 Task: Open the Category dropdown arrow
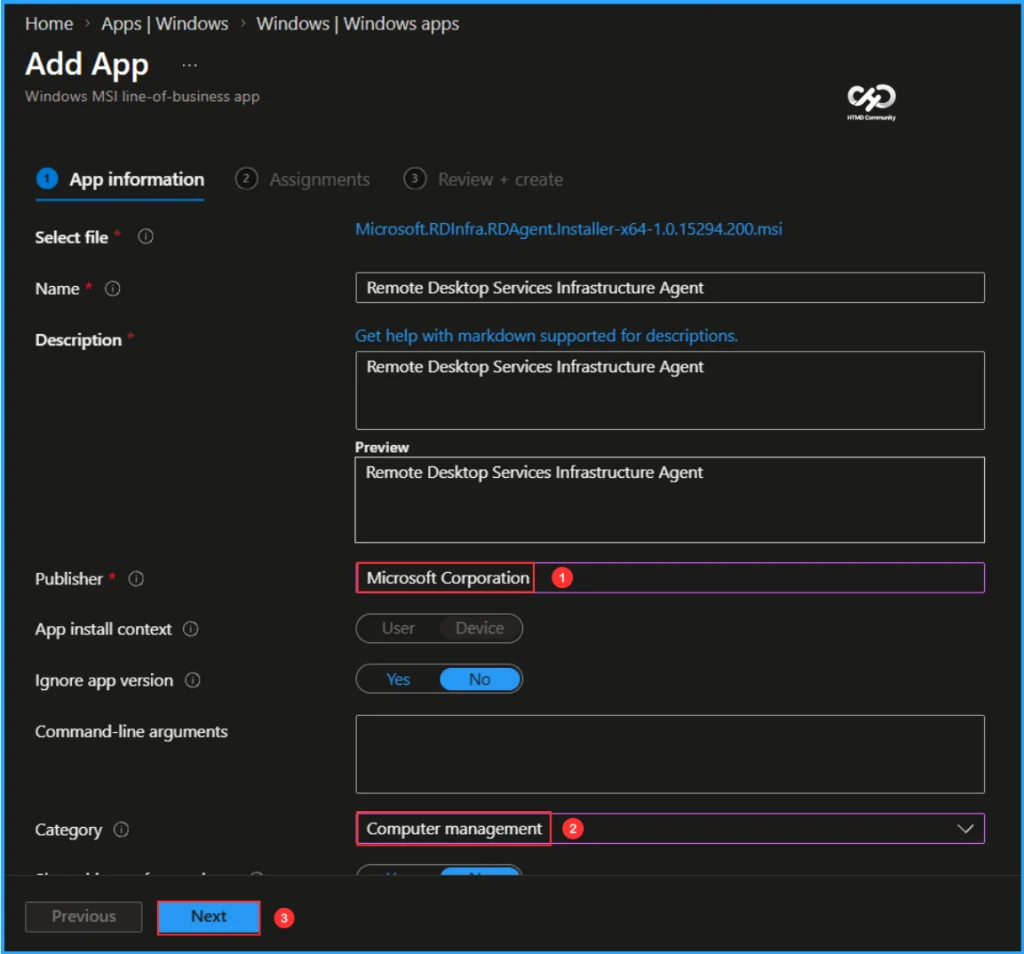coord(965,829)
